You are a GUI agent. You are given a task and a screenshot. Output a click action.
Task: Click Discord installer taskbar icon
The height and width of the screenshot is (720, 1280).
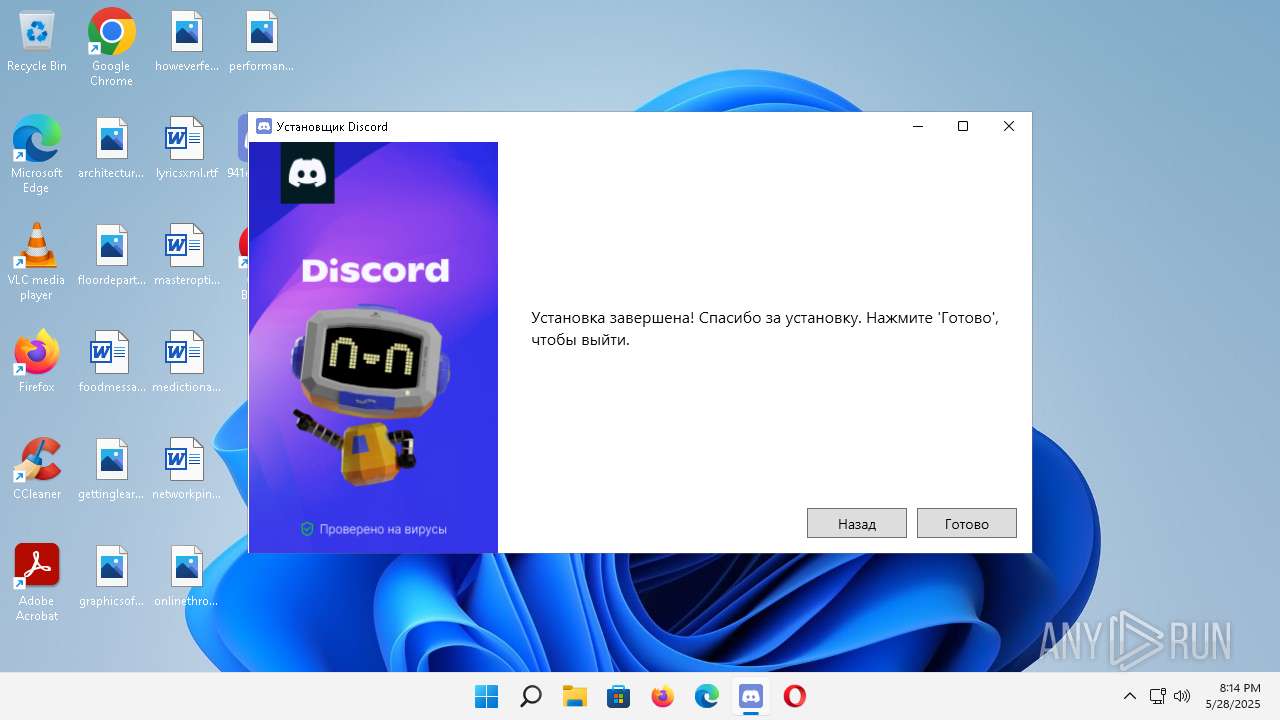[x=751, y=696]
